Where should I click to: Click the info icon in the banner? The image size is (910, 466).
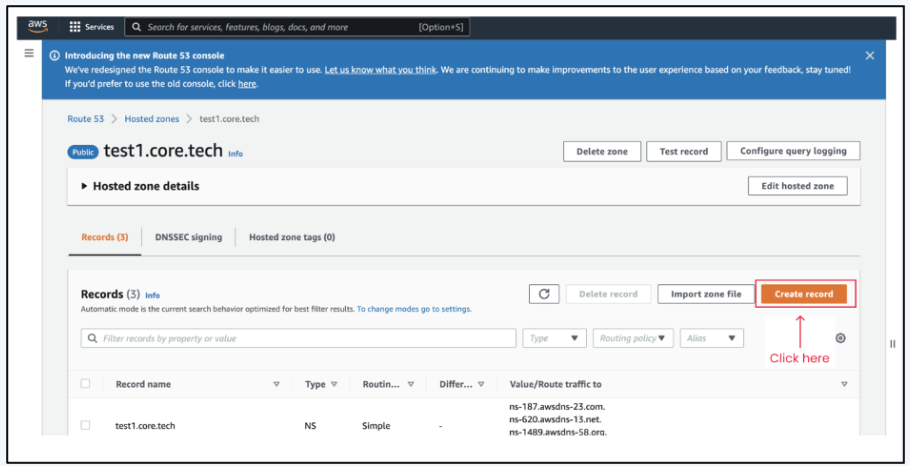click(x=55, y=56)
